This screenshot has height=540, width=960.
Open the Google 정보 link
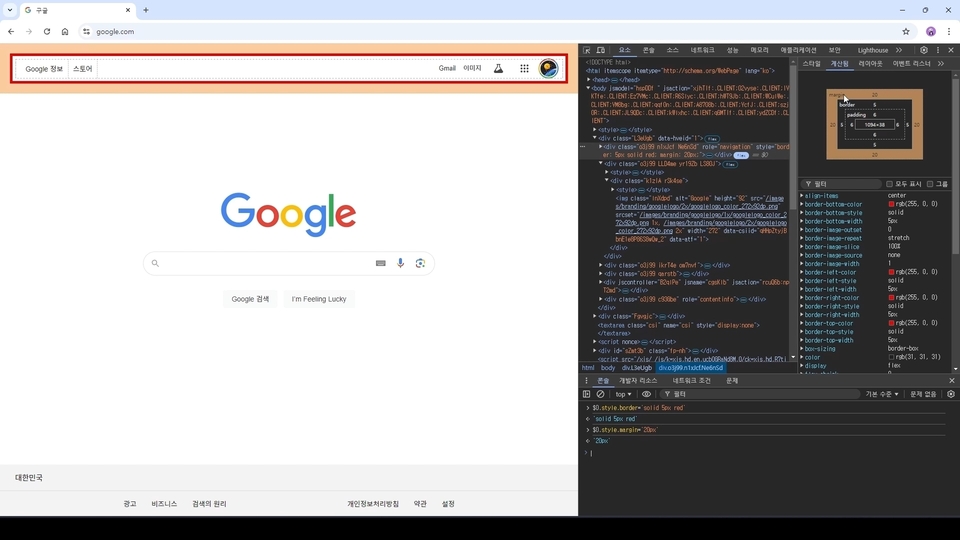[x=44, y=69]
